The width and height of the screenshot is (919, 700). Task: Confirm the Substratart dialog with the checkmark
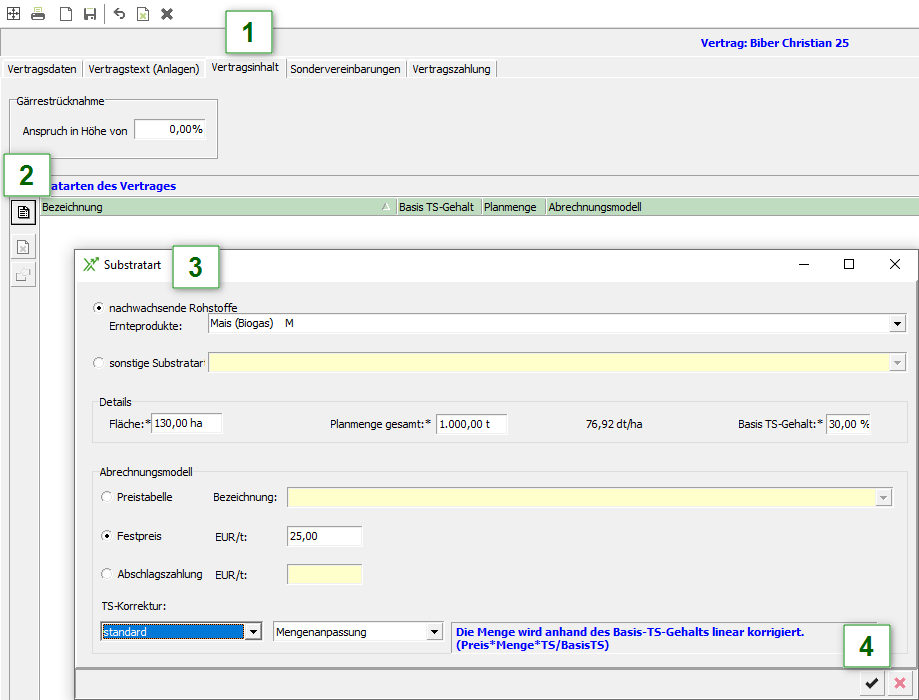click(872, 683)
